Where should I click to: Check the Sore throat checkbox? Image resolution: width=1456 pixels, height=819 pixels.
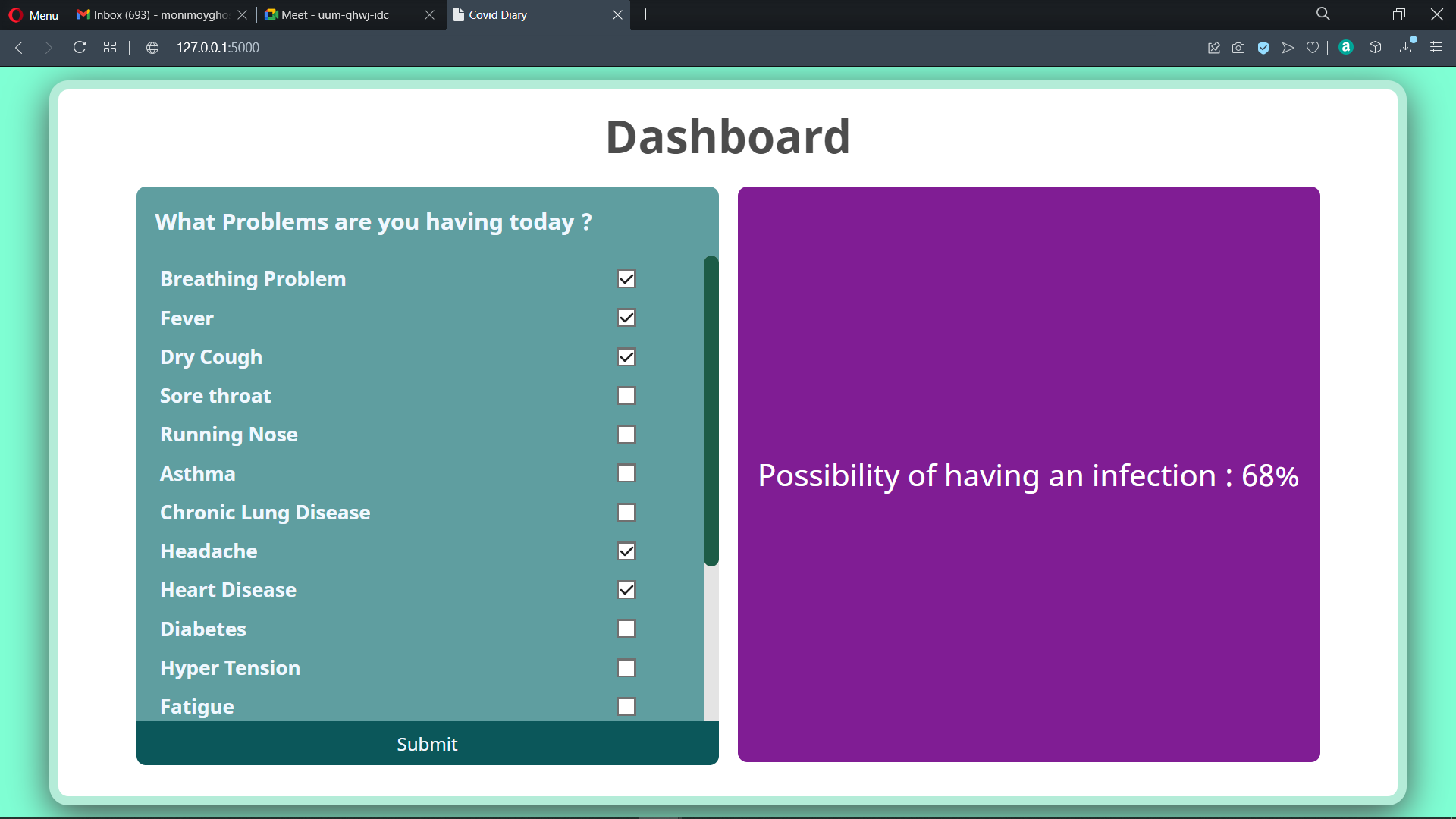pyautogui.click(x=626, y=396)
